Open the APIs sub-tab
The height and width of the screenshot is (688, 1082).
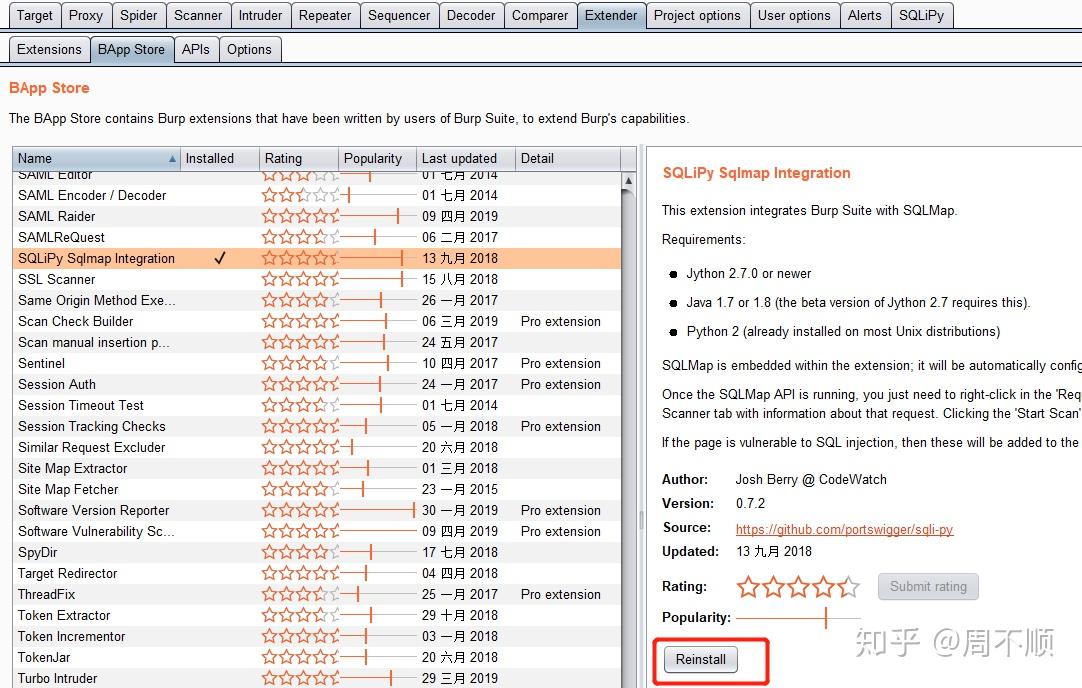tap(195, 50)
